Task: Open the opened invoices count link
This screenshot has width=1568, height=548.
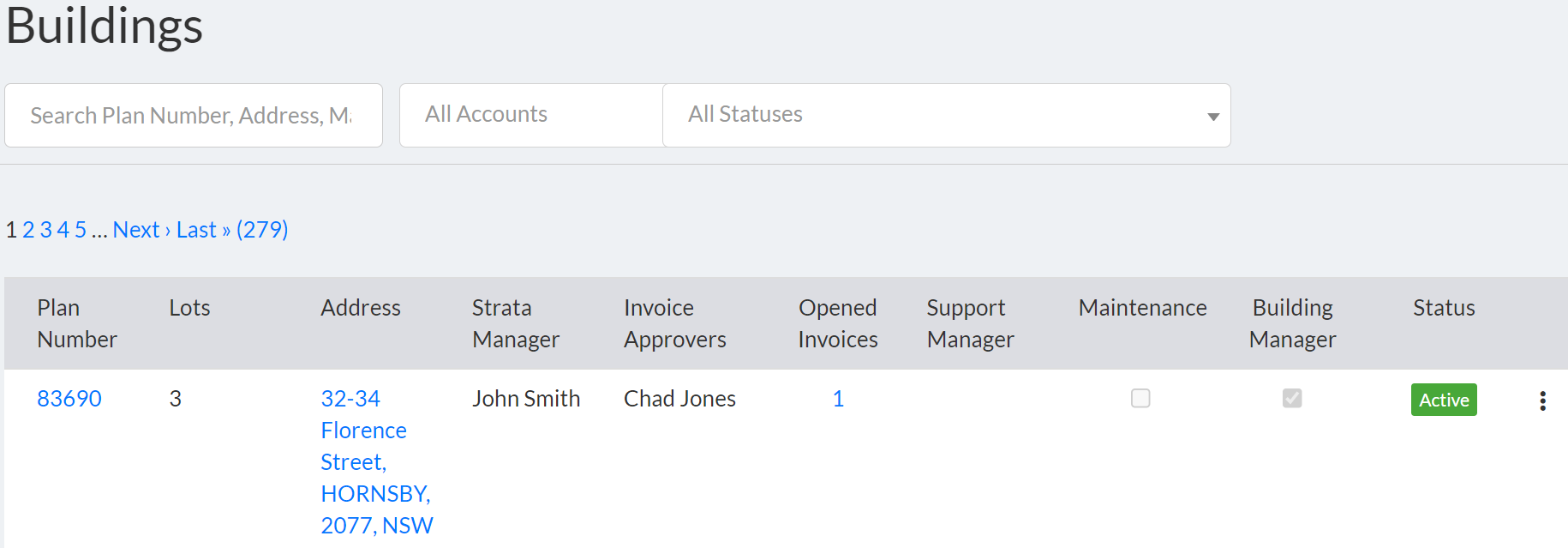Action: (x=838, y=399)
